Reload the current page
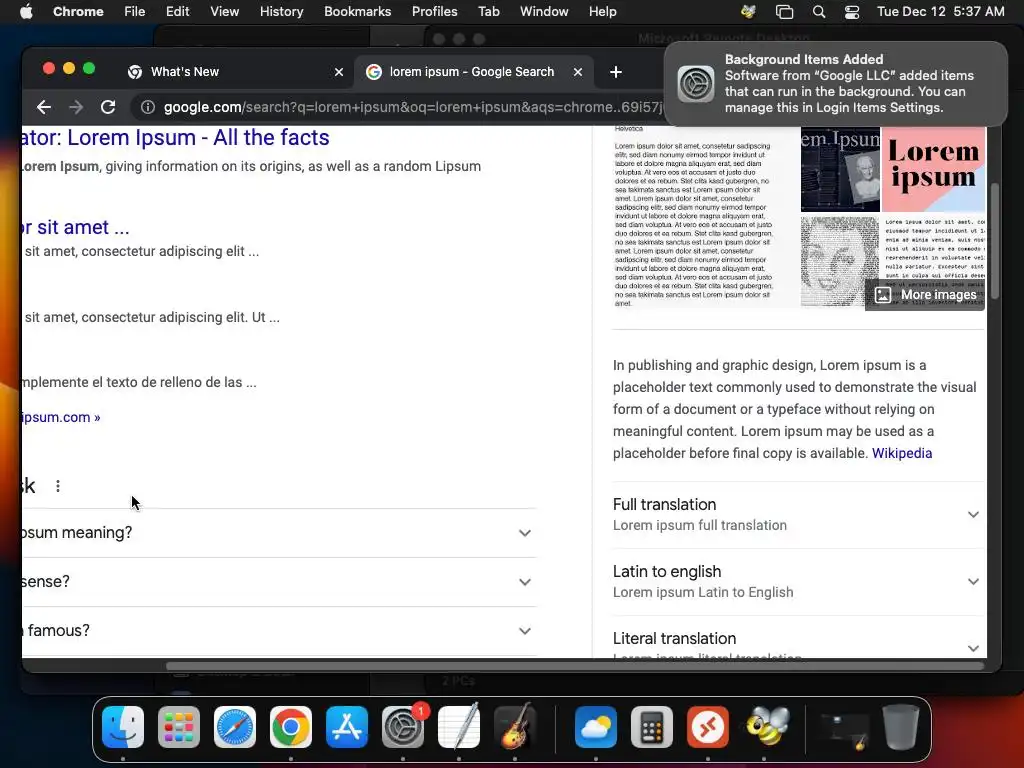1024x768 pixels. (x=108, y=107)
